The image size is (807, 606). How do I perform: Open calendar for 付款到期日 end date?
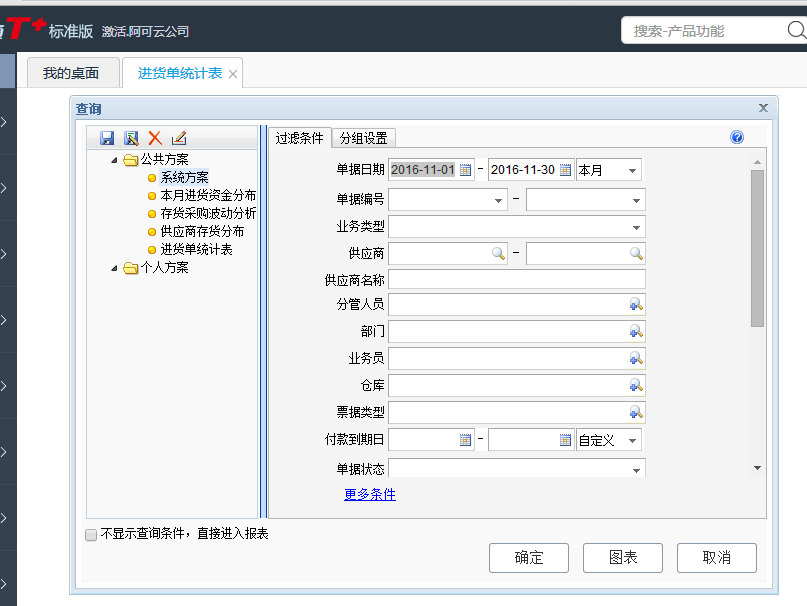click(565, 440)
